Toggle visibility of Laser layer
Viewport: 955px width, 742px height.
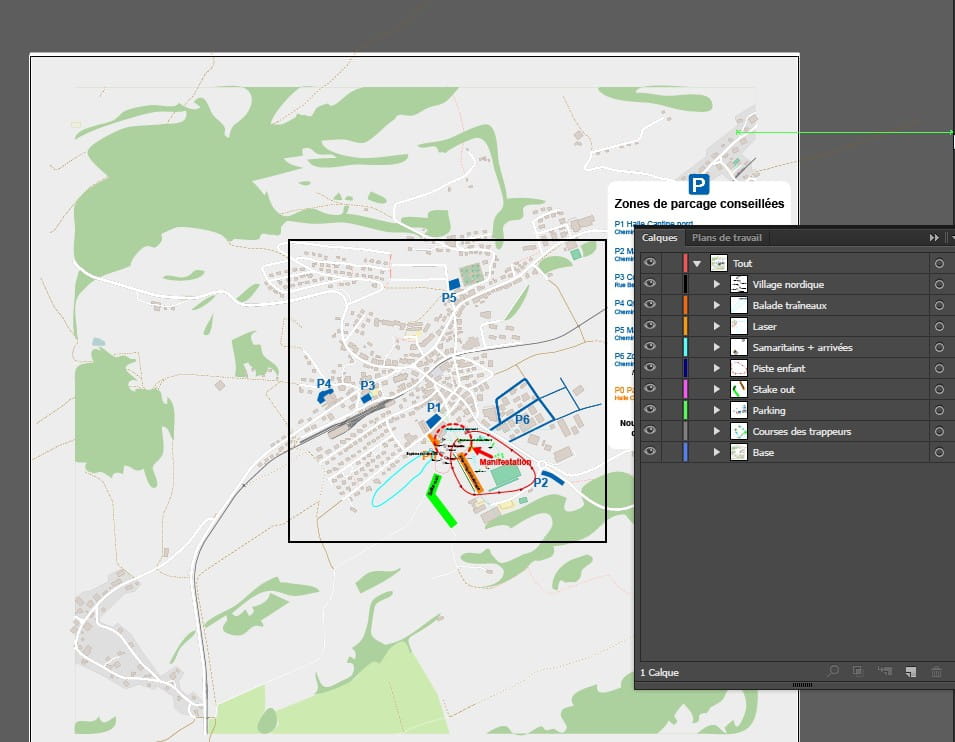point(650,327)
